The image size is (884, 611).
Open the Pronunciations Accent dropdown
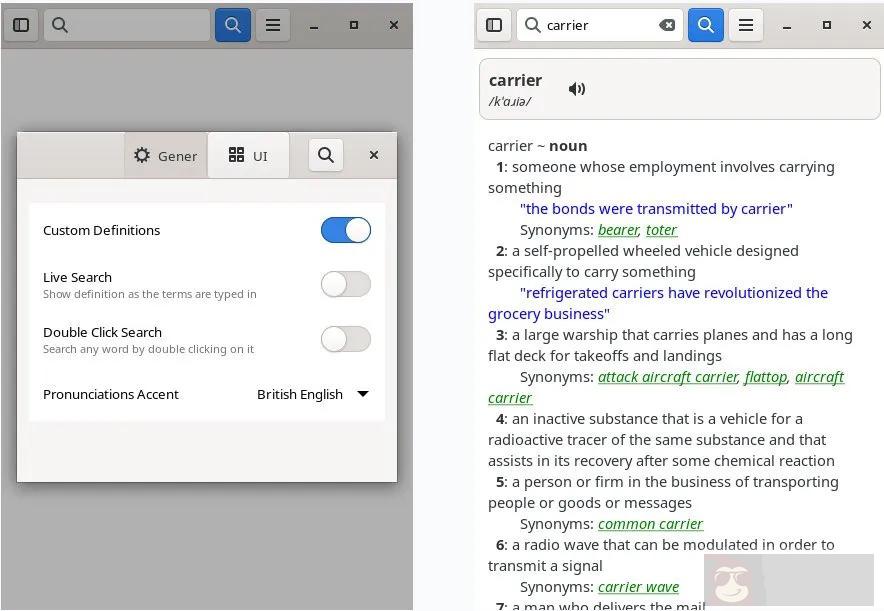click(x=313, y=394)
